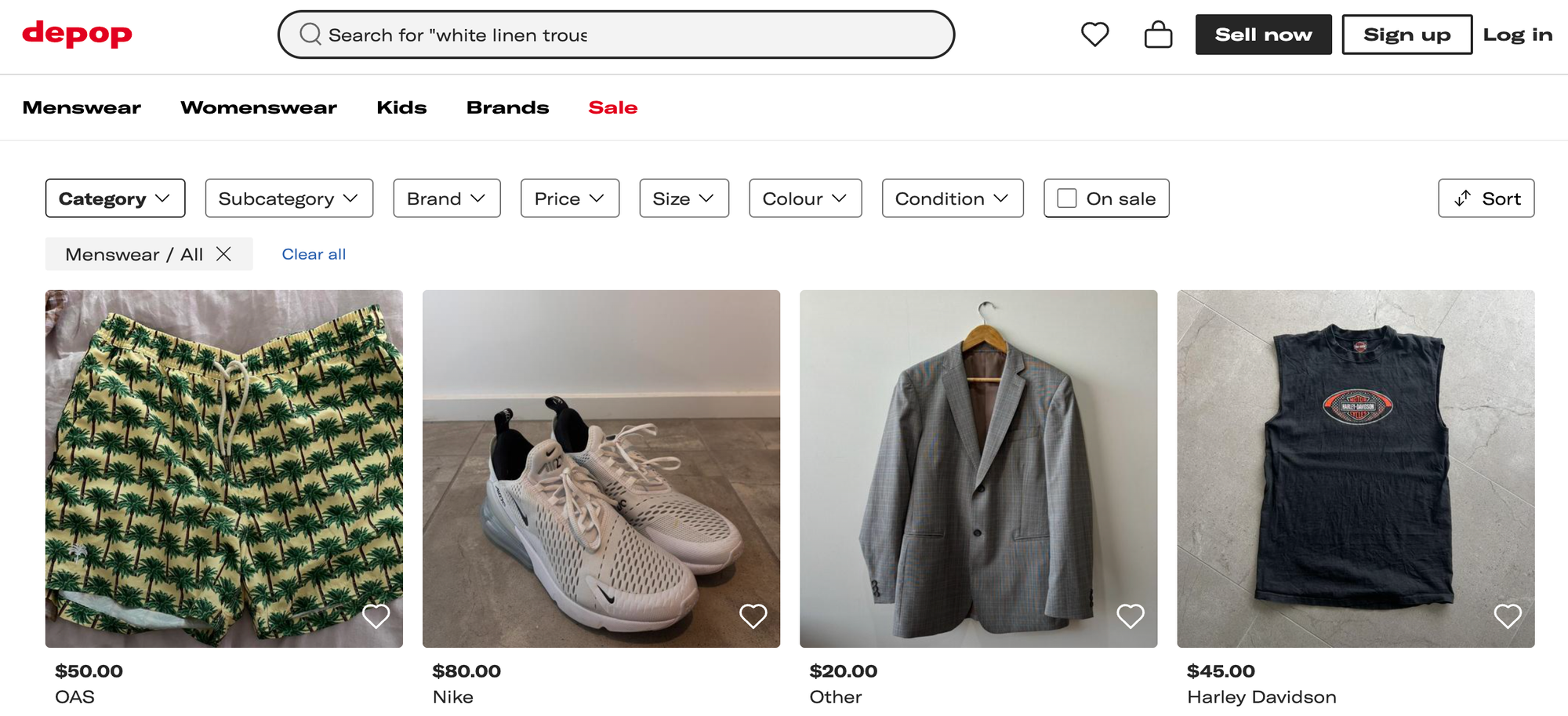Image resolution: width=1568 pixels, height=716 pixels.
Task: Open the Condition filter options
Action: (952, 198)
